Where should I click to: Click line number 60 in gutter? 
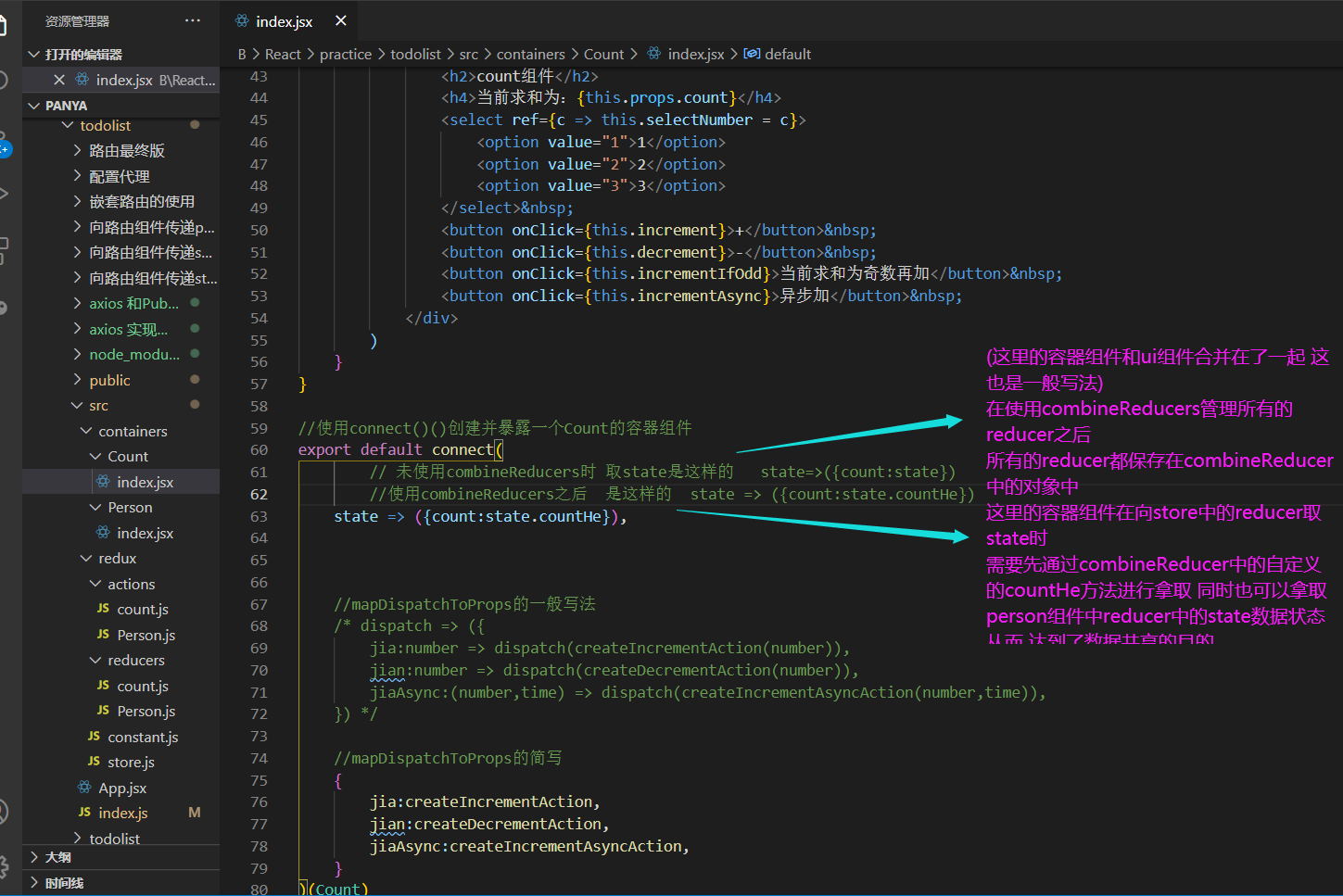[x=259, y=449]
